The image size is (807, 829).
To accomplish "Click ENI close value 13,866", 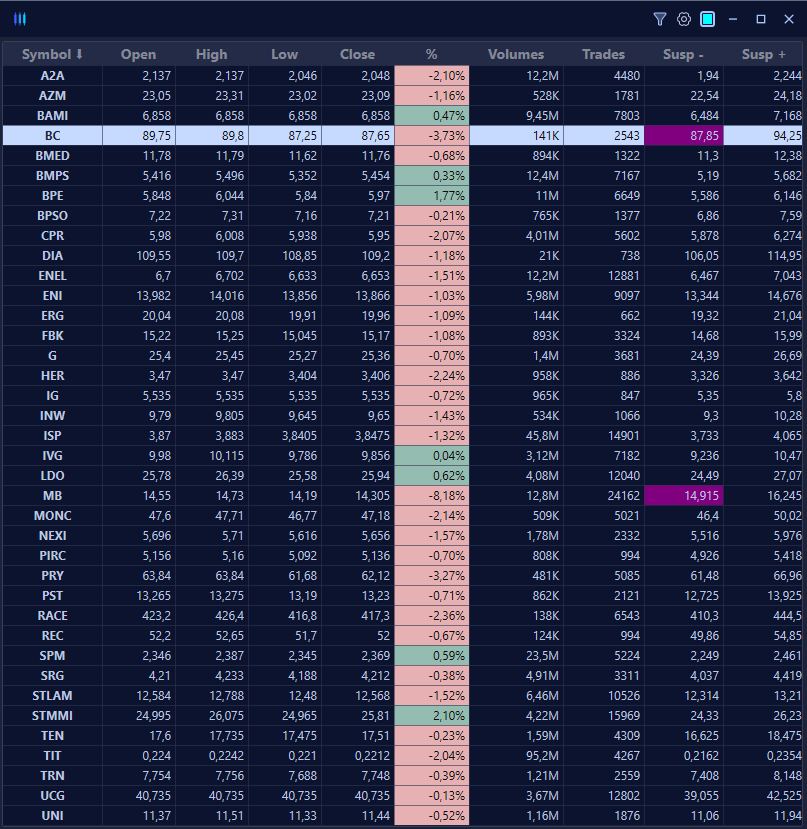I will [x=357, y=296].
